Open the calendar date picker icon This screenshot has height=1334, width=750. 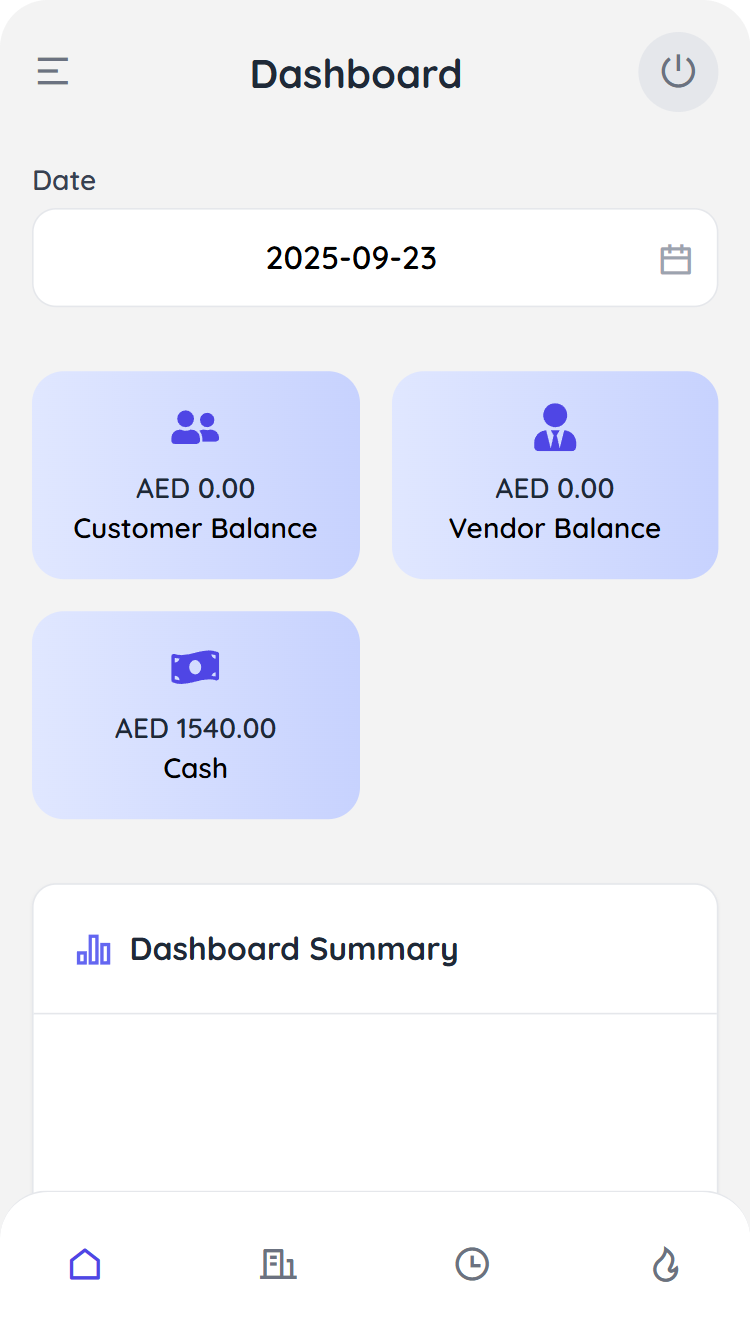675,259
